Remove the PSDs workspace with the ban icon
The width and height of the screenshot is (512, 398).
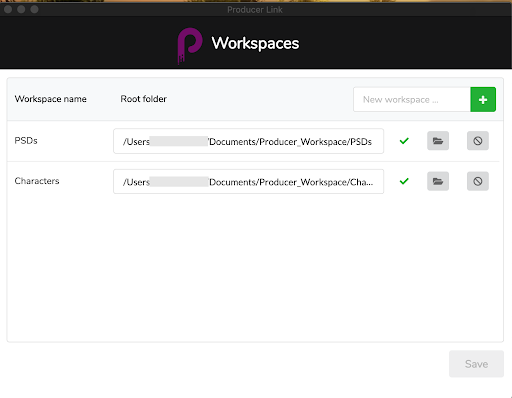[478, 141]
